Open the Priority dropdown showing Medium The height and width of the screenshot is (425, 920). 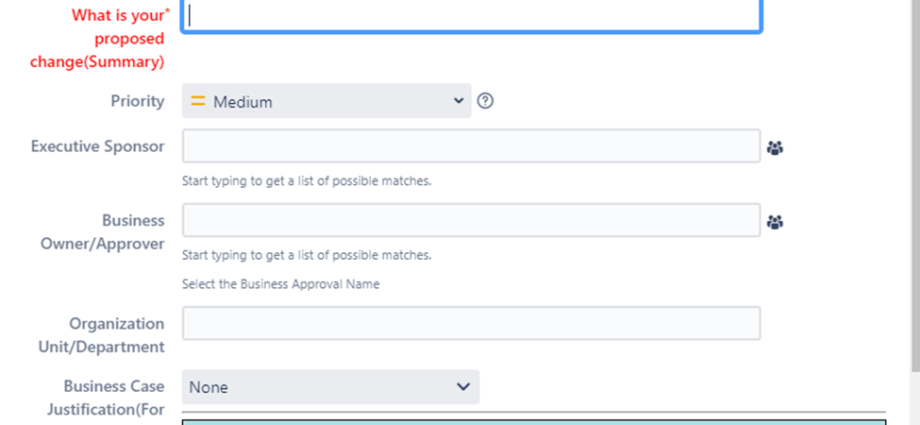tap(326, 101)
